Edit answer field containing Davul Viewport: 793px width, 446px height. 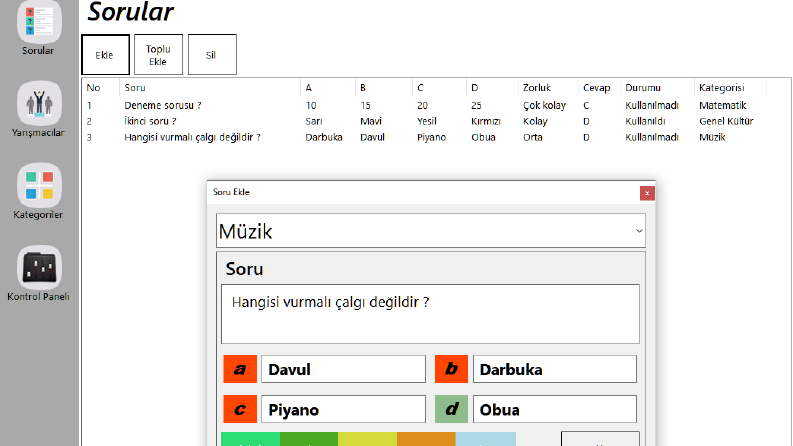[x=343, y=369]
